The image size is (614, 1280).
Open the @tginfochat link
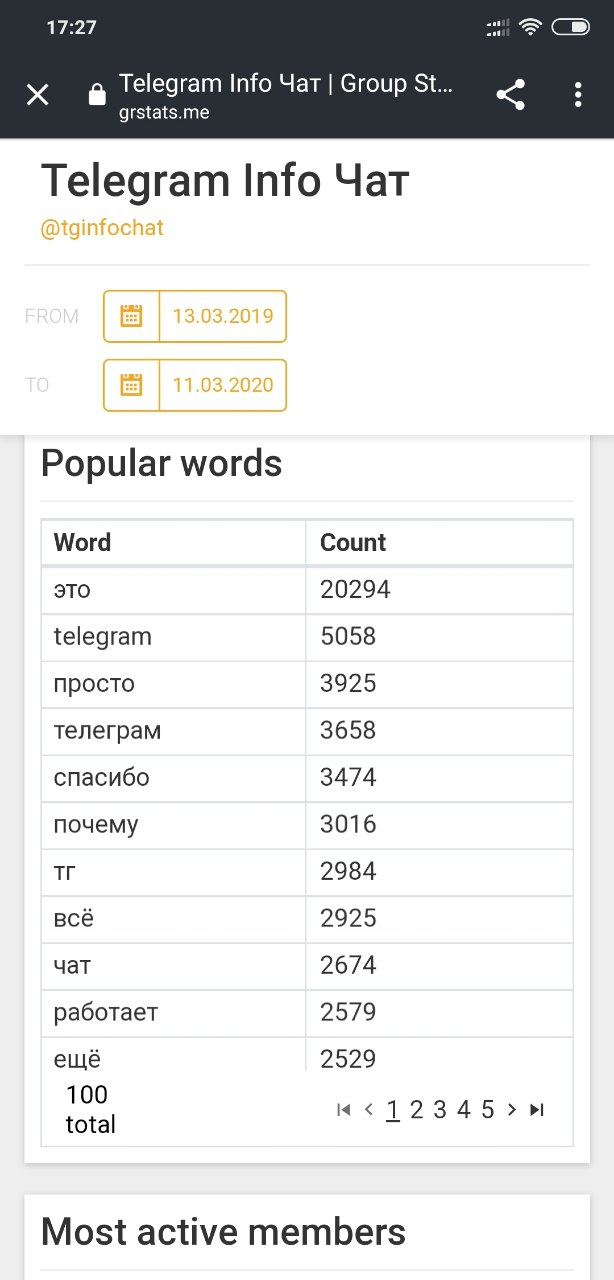click(102, 228)
